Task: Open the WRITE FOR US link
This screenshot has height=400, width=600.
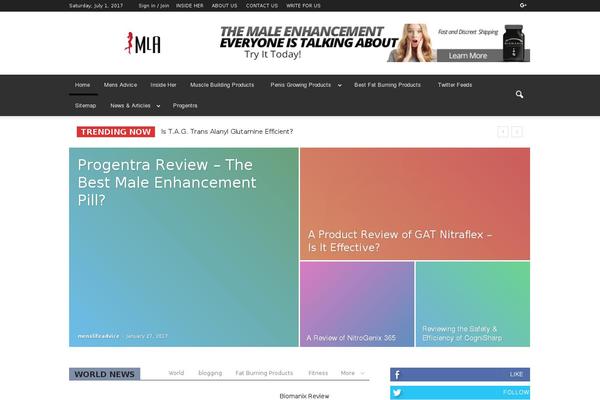Action: coord(303,6)
